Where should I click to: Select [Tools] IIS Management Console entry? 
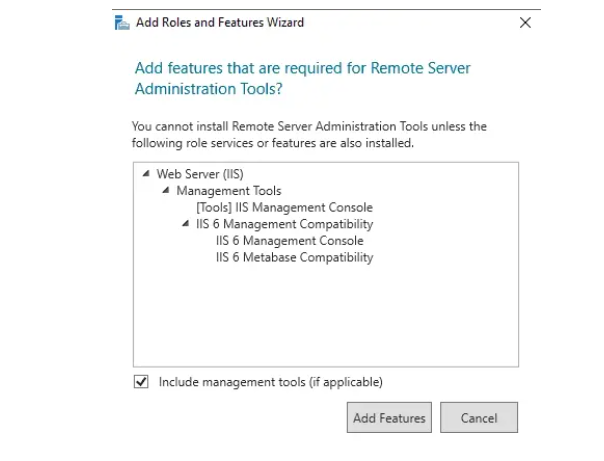point(284,208)
